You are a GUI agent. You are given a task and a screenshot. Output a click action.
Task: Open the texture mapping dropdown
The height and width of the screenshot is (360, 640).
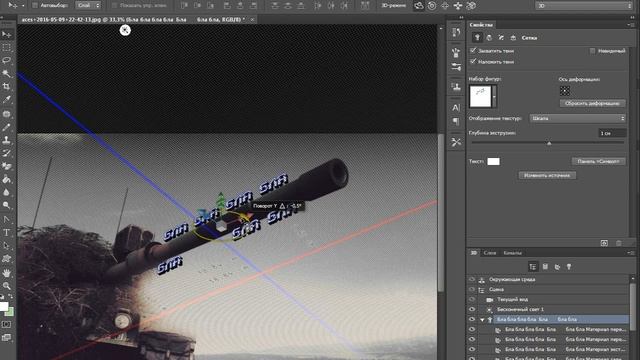pos(577,118)
